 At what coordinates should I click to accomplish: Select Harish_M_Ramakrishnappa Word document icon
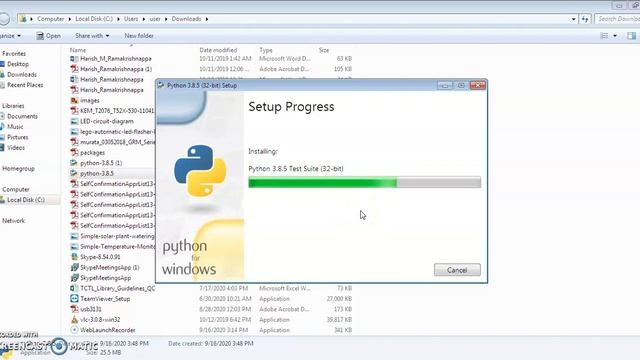74,59
